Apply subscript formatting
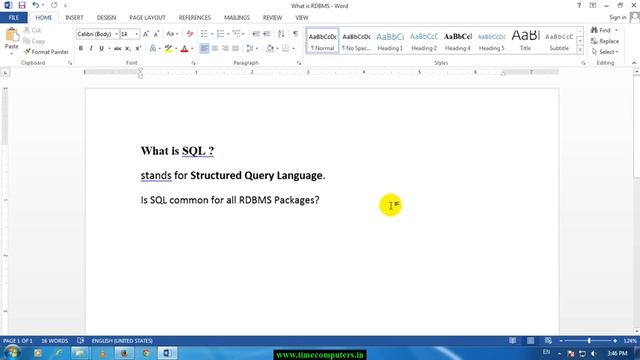This screenshot has width=640, height=360. (x=128, y=49)
